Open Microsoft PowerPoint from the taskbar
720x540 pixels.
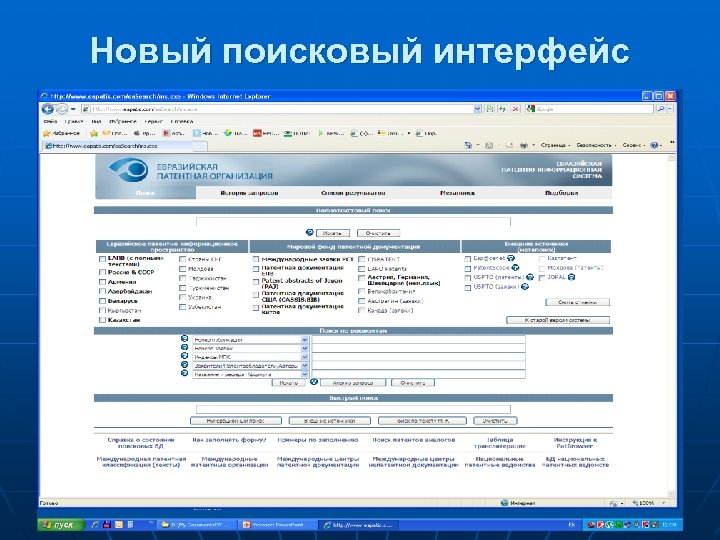point(277,524)
